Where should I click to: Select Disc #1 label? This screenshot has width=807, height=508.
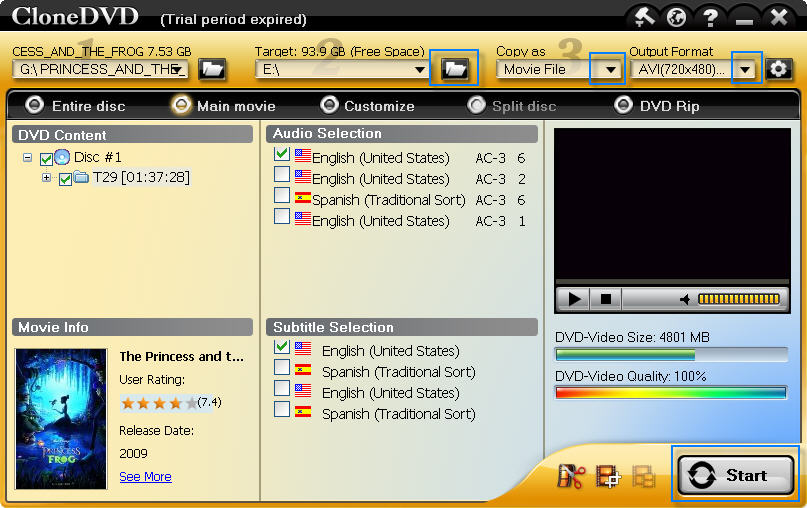coord(98,157)
